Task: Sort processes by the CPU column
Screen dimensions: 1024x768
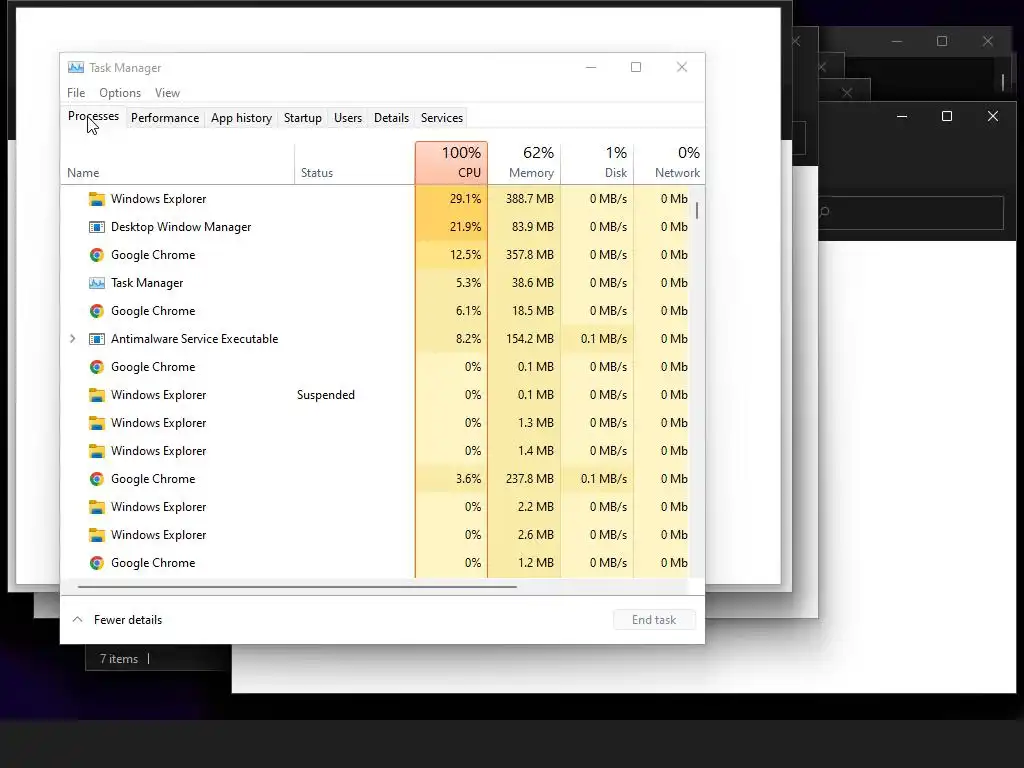Action: tap(451, 163)
